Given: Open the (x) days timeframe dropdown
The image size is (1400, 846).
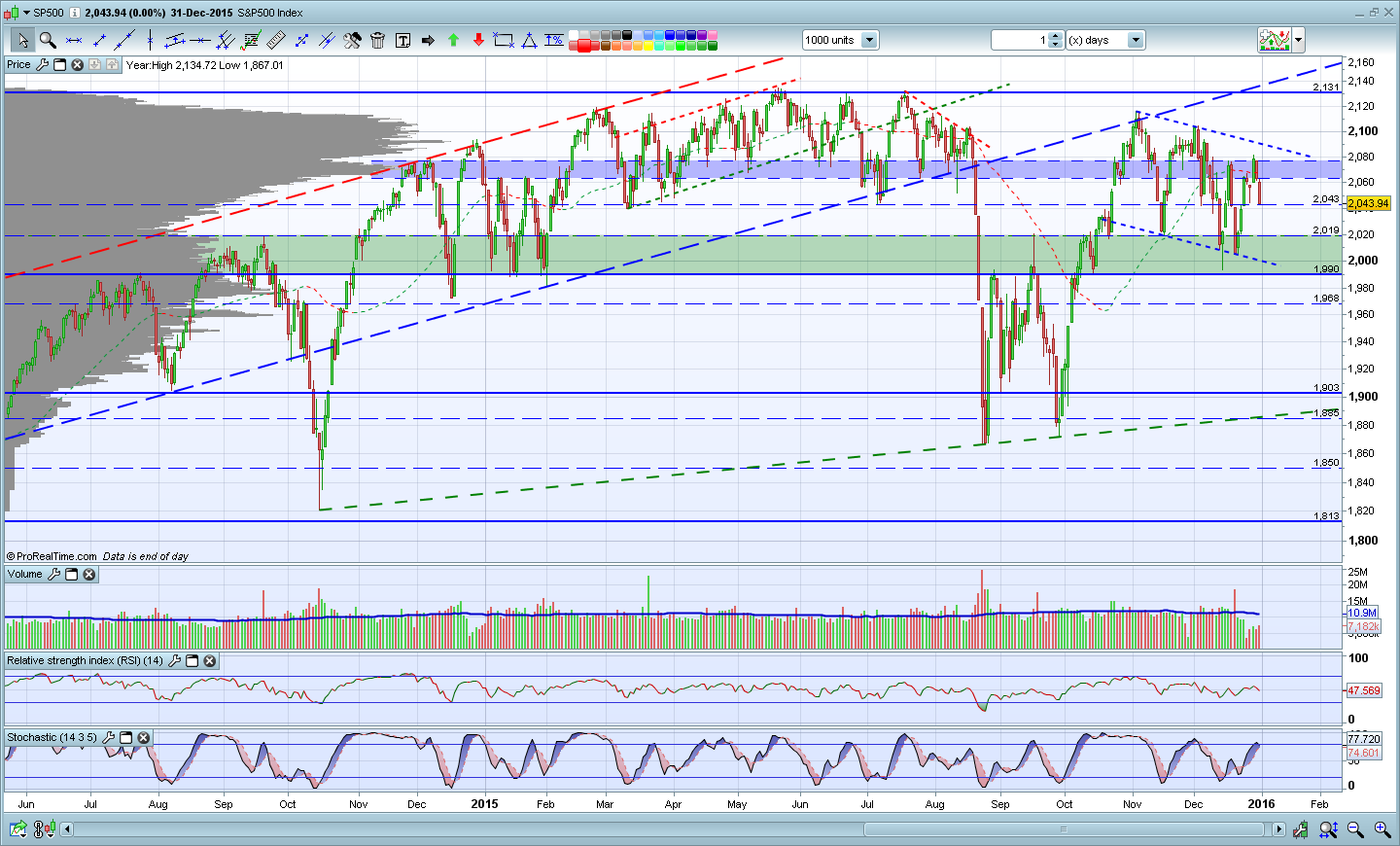Looking at the screenshot, I should coord(1136,40).
